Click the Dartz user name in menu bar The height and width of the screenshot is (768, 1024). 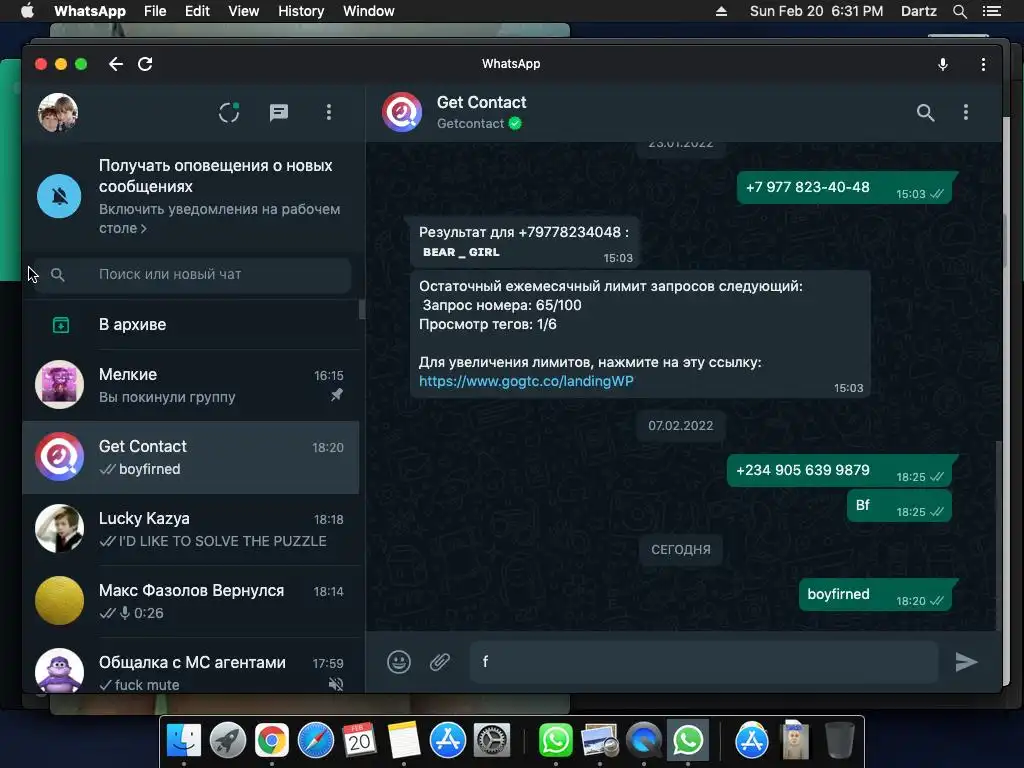pyautogui.click(x=919, y=11)
